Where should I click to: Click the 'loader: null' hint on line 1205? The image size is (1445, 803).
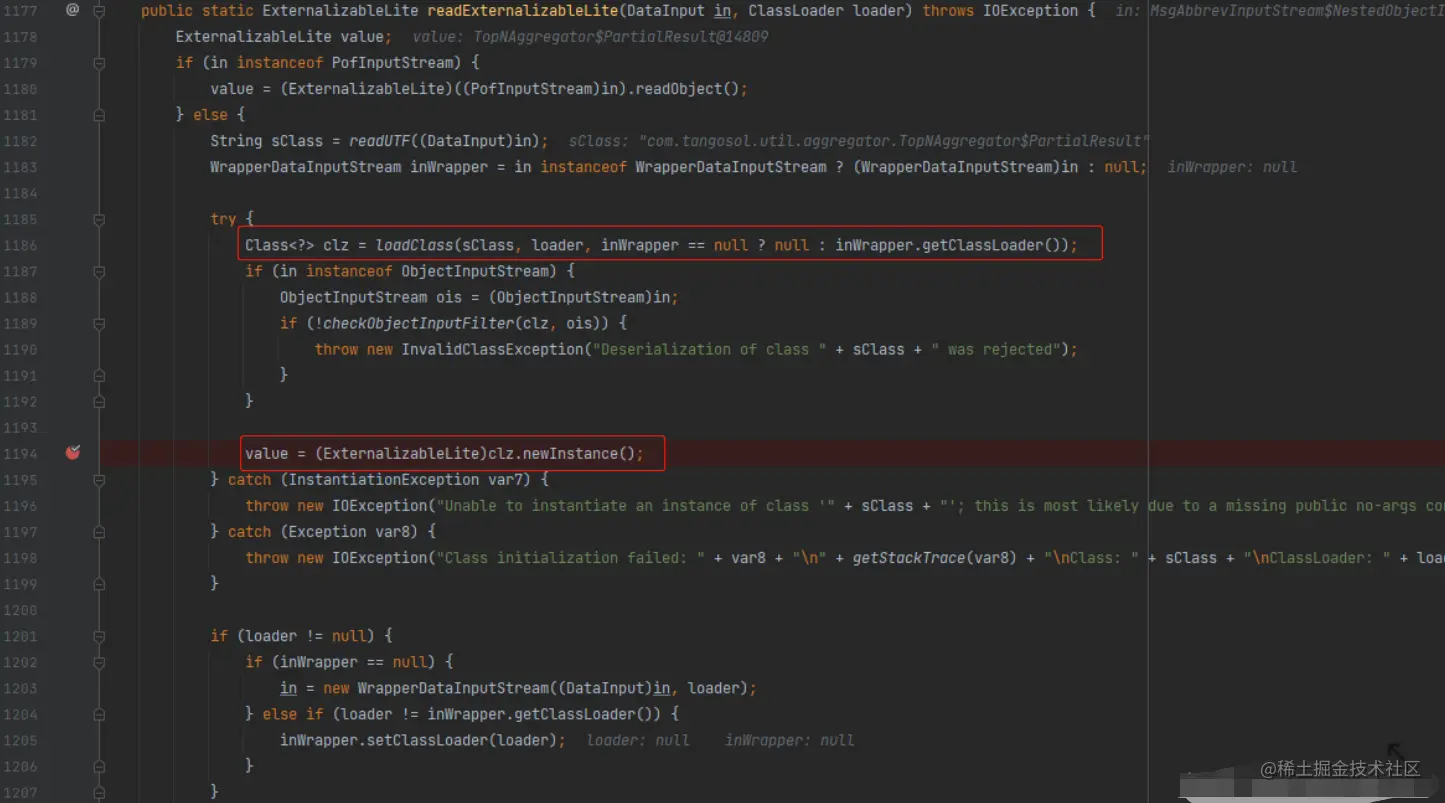[x=638, y=740]
